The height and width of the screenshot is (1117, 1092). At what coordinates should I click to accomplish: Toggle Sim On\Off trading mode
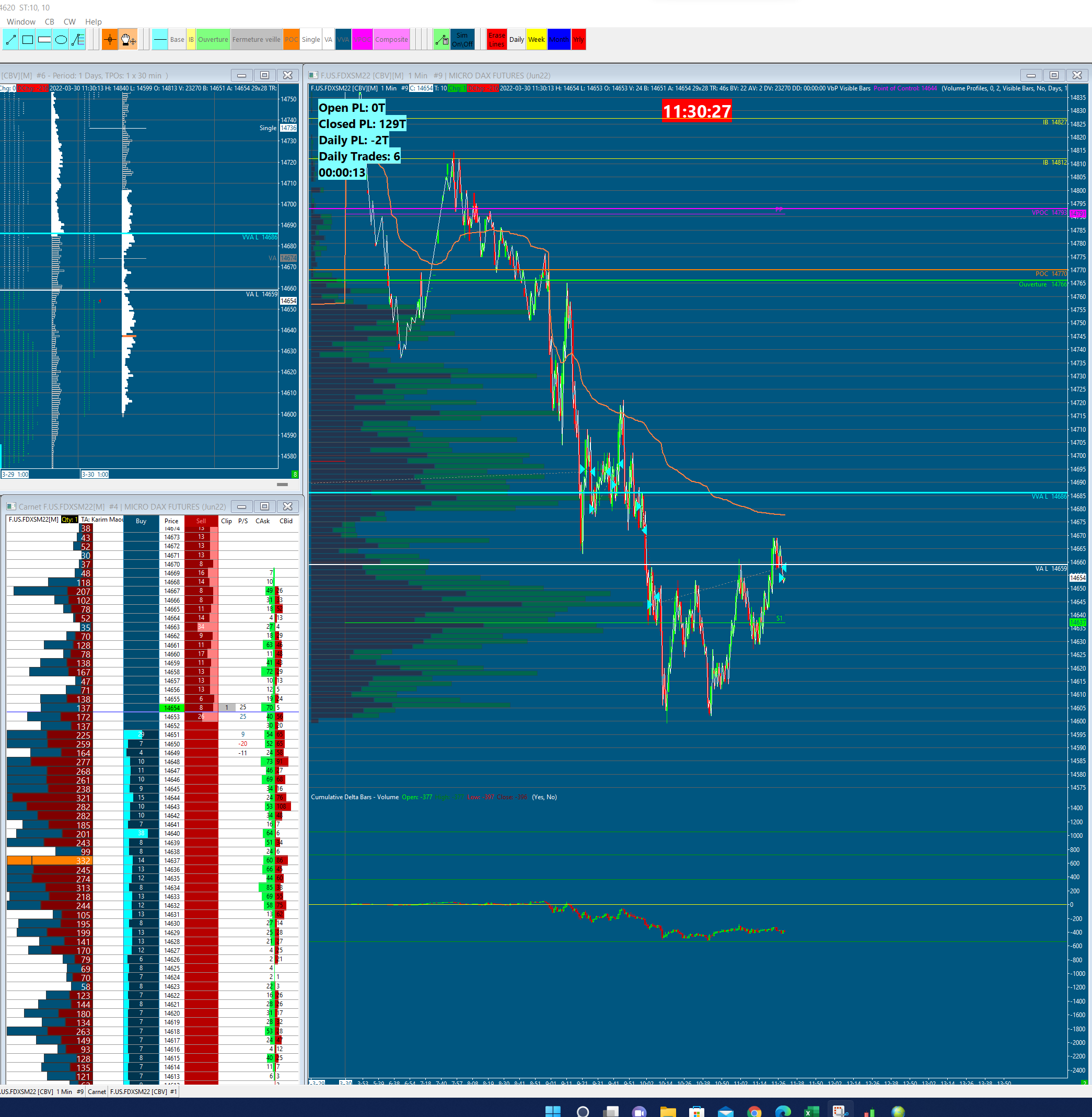tap(462, 40)
